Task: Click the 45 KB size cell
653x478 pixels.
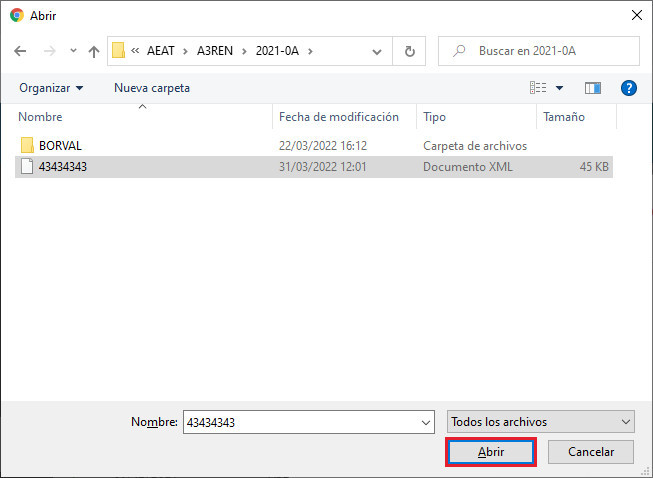Action: pyautogui.click(x=594, y=167)
